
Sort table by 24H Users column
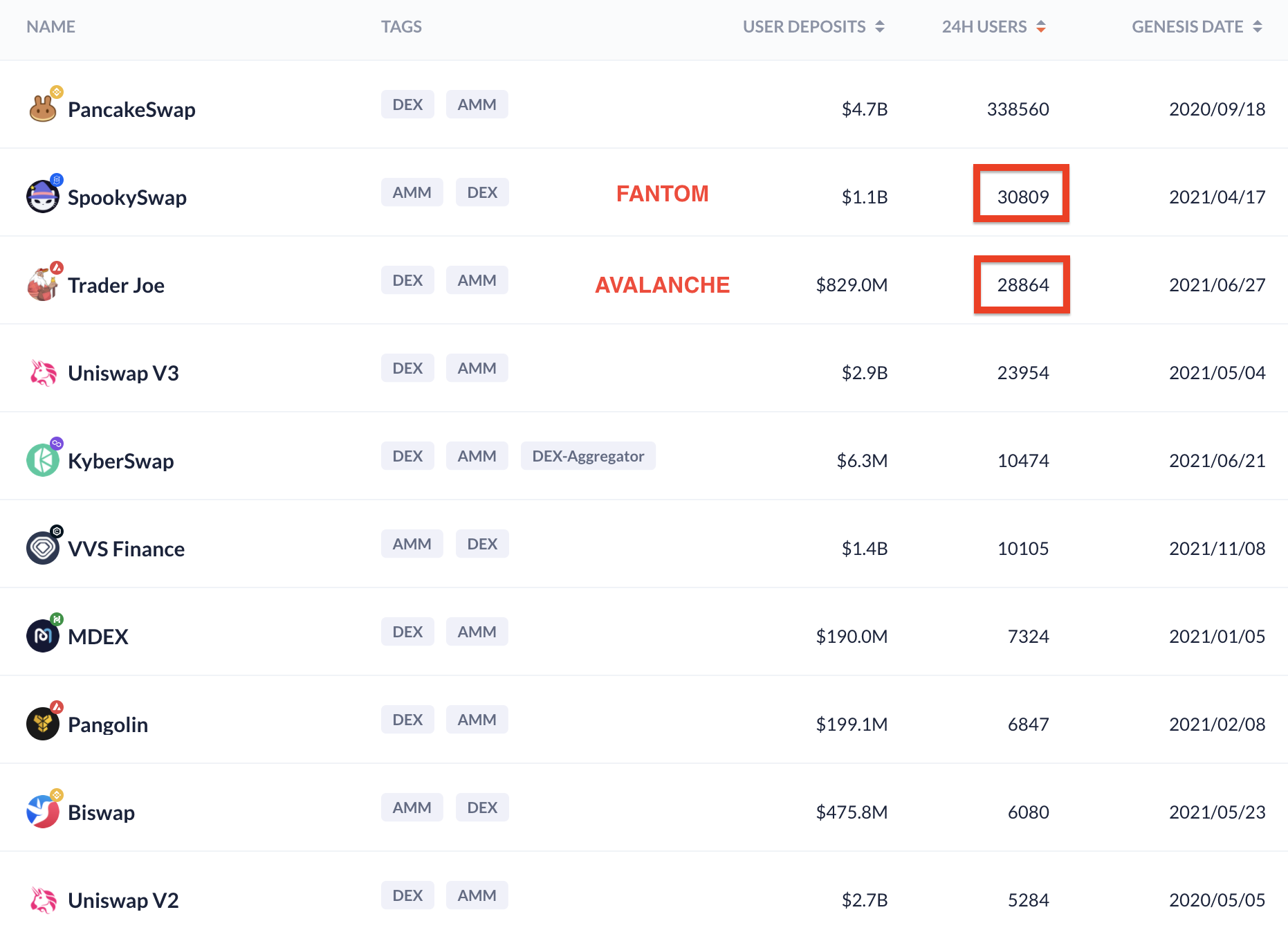coord(993,27)
